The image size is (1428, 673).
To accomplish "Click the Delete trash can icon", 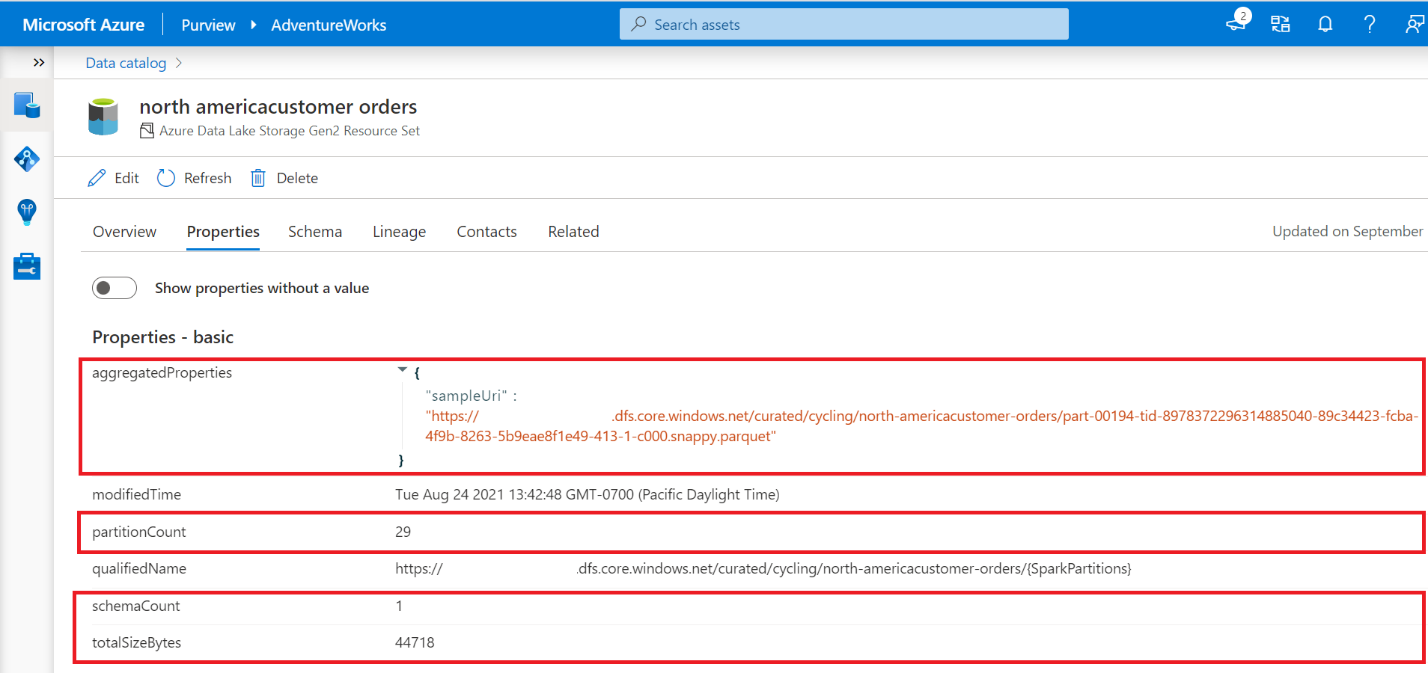I will click(x=258, y=178).
